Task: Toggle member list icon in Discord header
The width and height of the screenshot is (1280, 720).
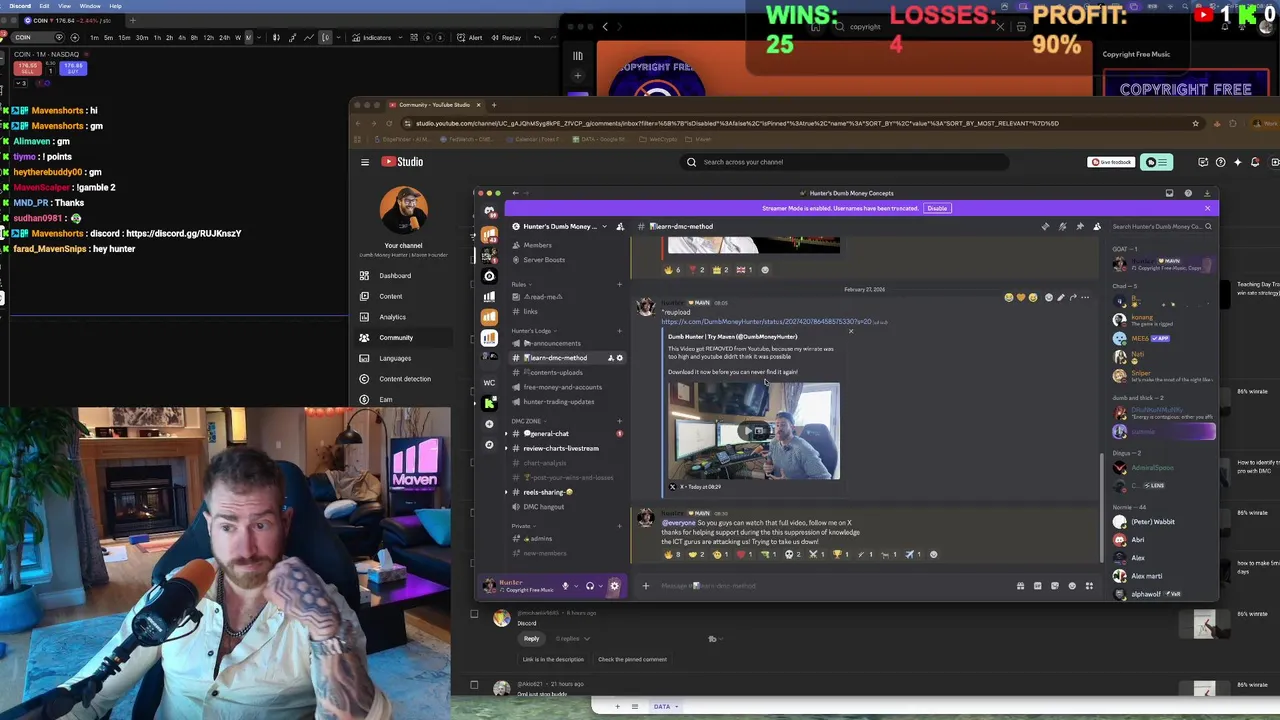Action: coord(1097,226)
